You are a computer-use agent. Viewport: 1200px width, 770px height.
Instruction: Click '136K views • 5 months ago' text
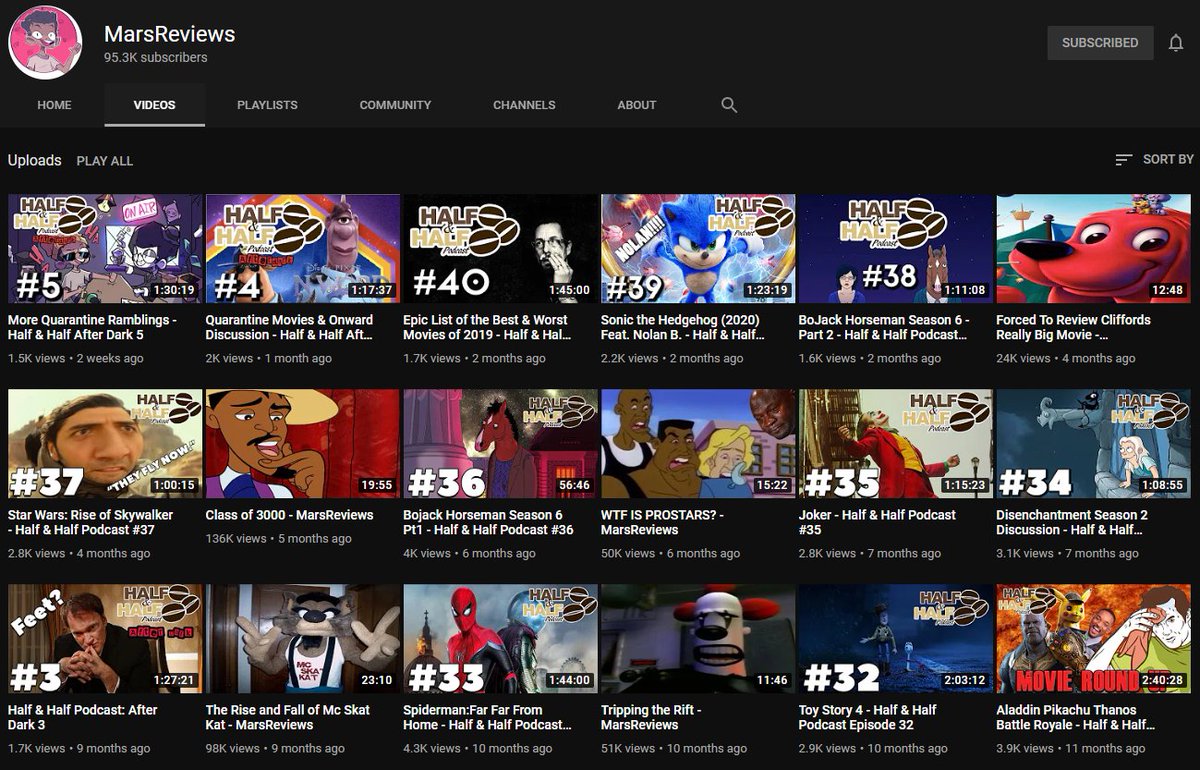click(279, 538)
